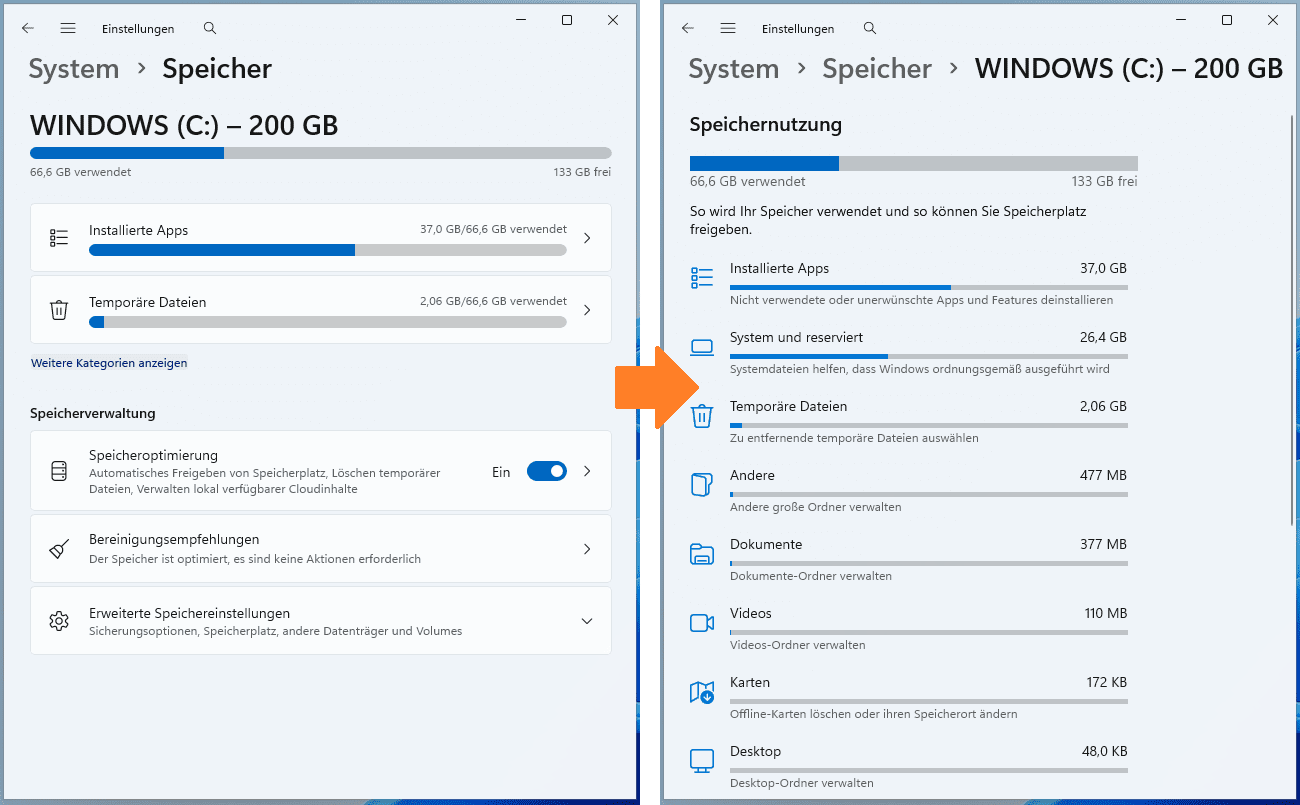Click Dokumente folder icon
Viewport: 1300px width, 805px height.
point(702,554)
